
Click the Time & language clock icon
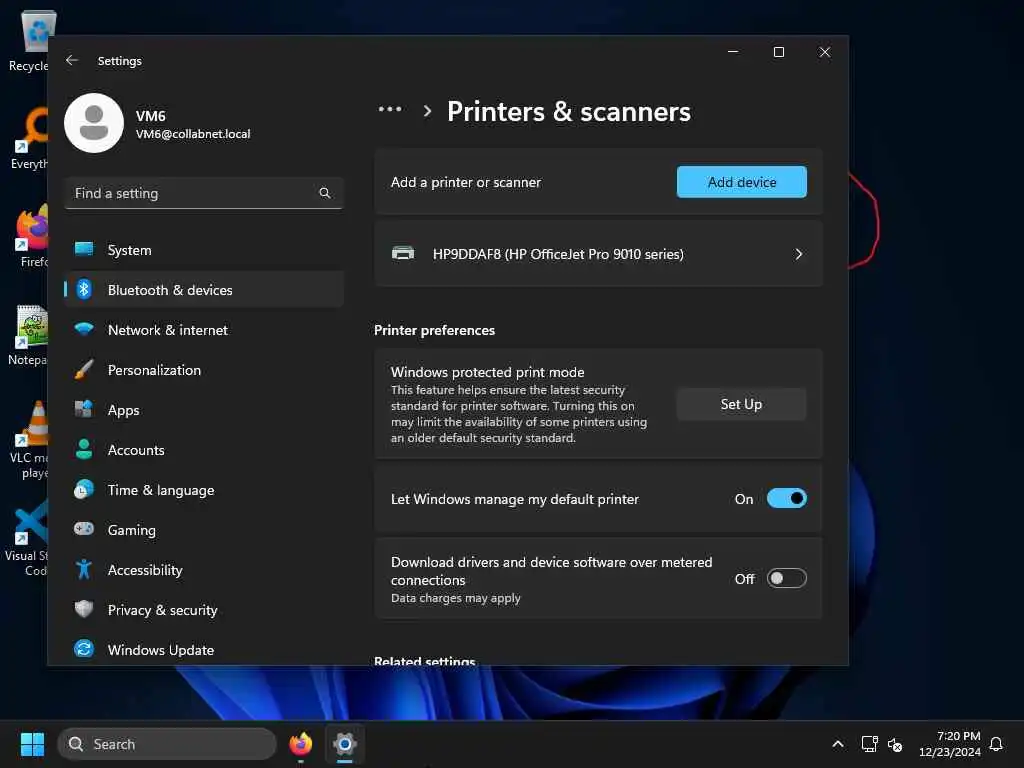click(x=84, y=490)
